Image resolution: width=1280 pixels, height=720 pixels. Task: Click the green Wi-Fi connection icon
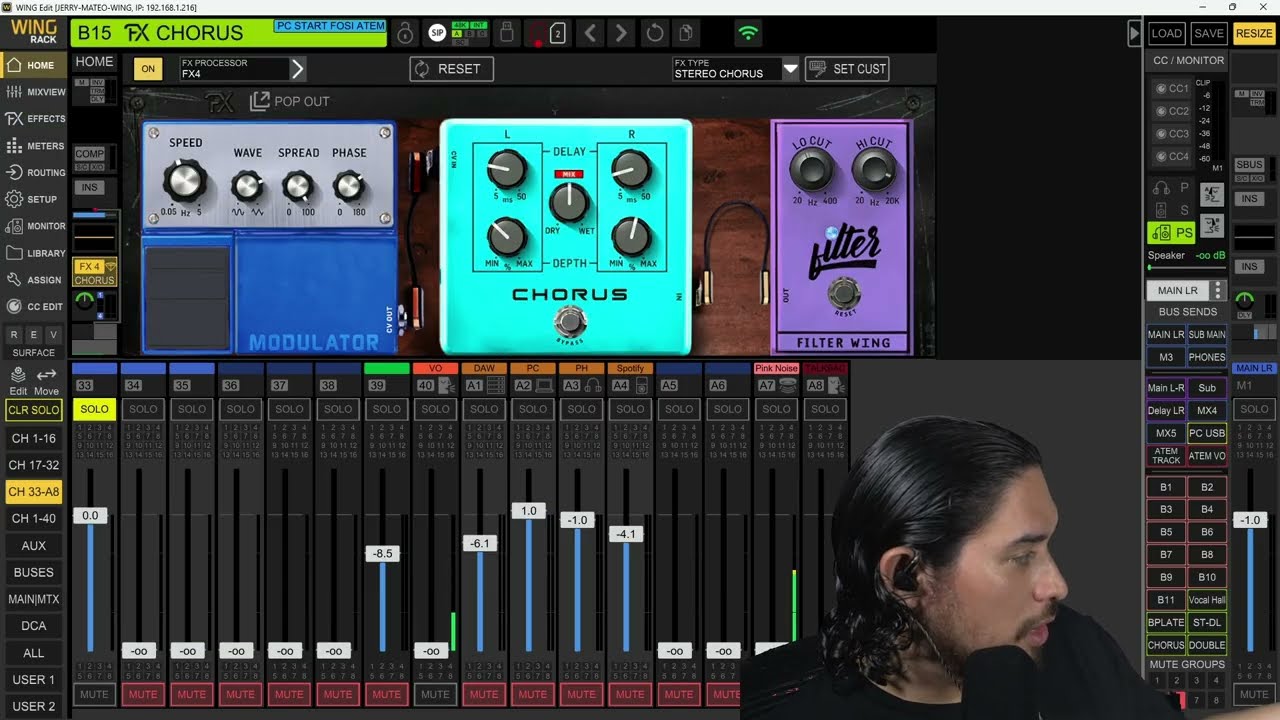748,33
